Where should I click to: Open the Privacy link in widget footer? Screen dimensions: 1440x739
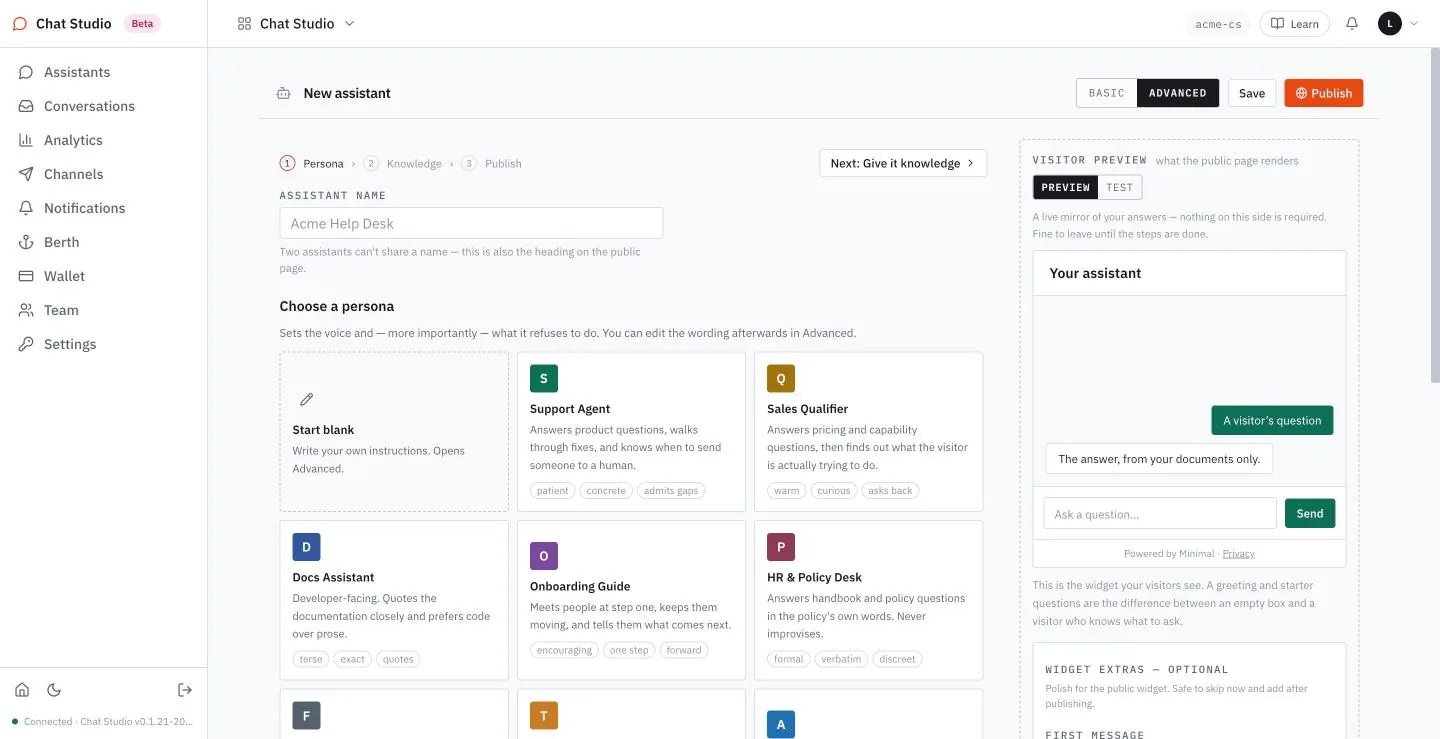[1238, 553]
